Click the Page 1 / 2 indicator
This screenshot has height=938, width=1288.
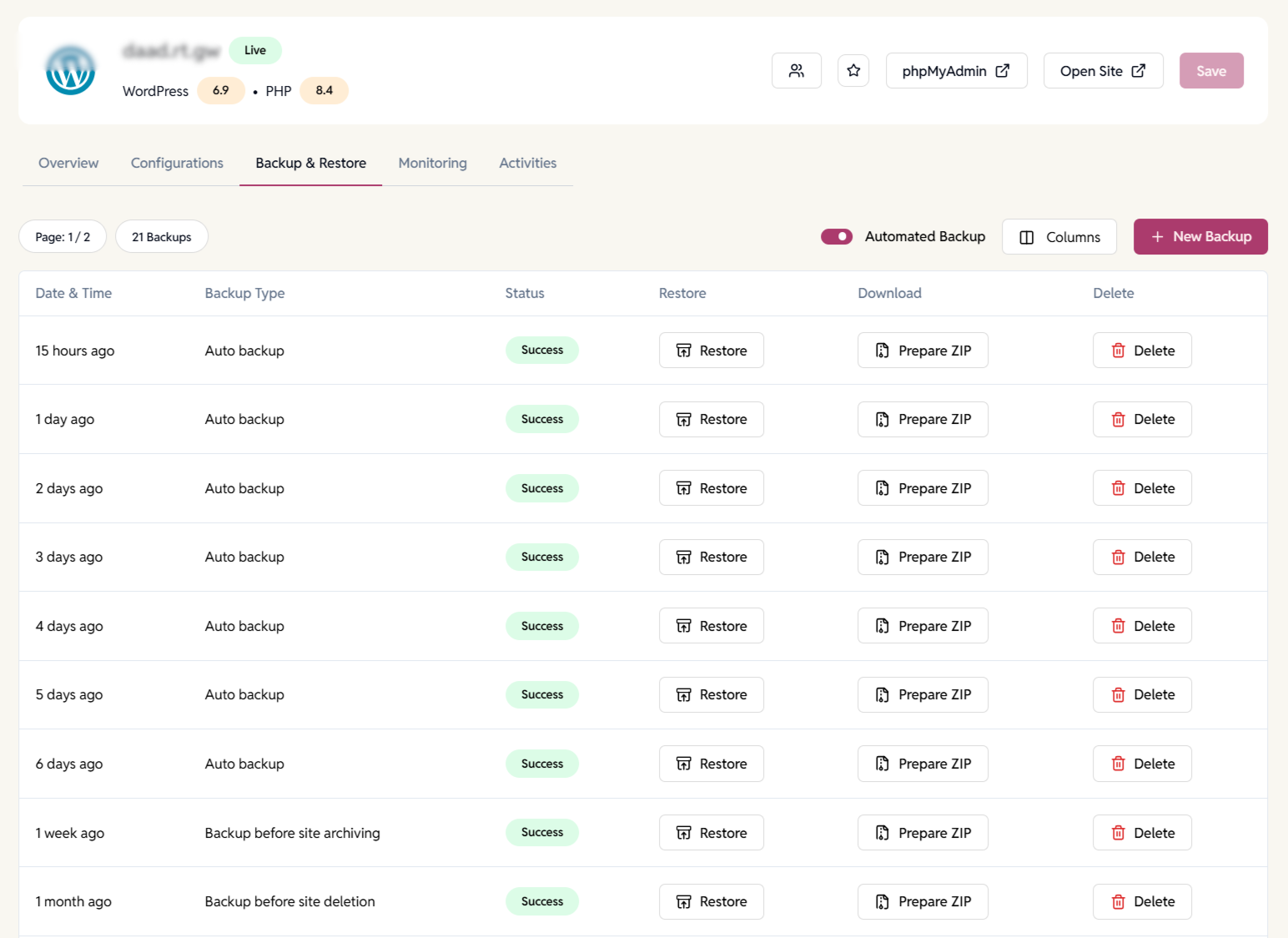63,237
